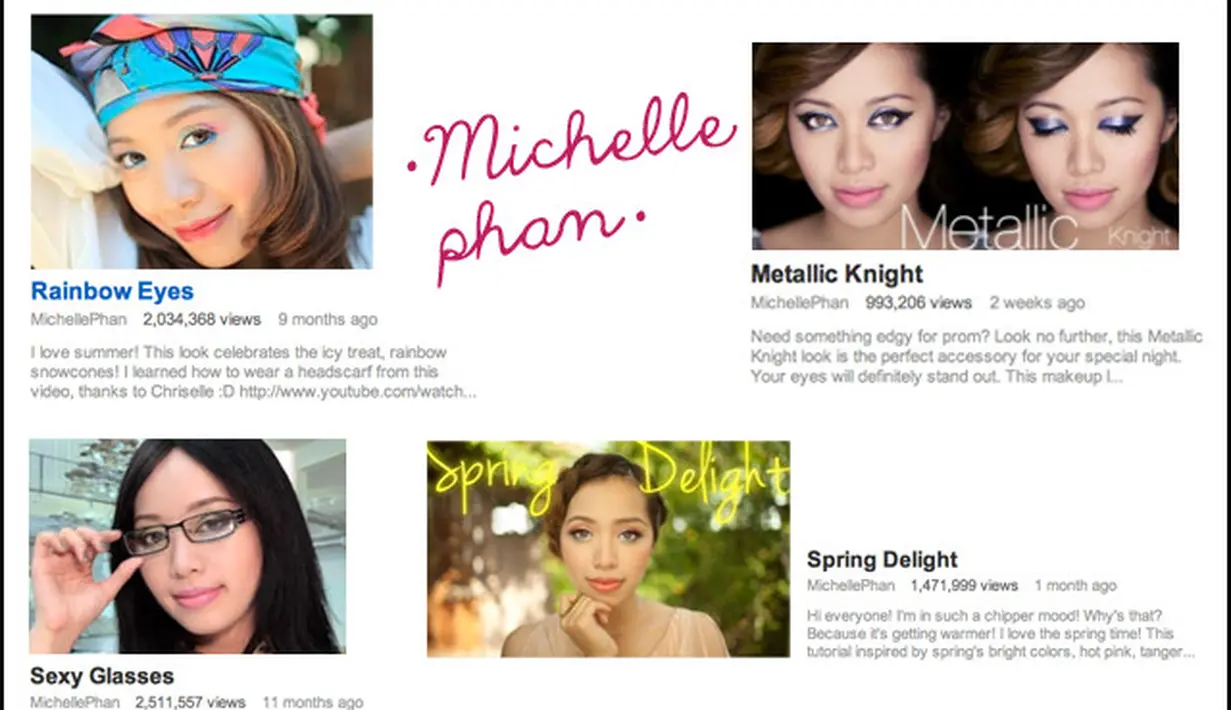Click the 2,034,368 views count
This screenshot has width=1231, height=710.
(x=201, y=320)
